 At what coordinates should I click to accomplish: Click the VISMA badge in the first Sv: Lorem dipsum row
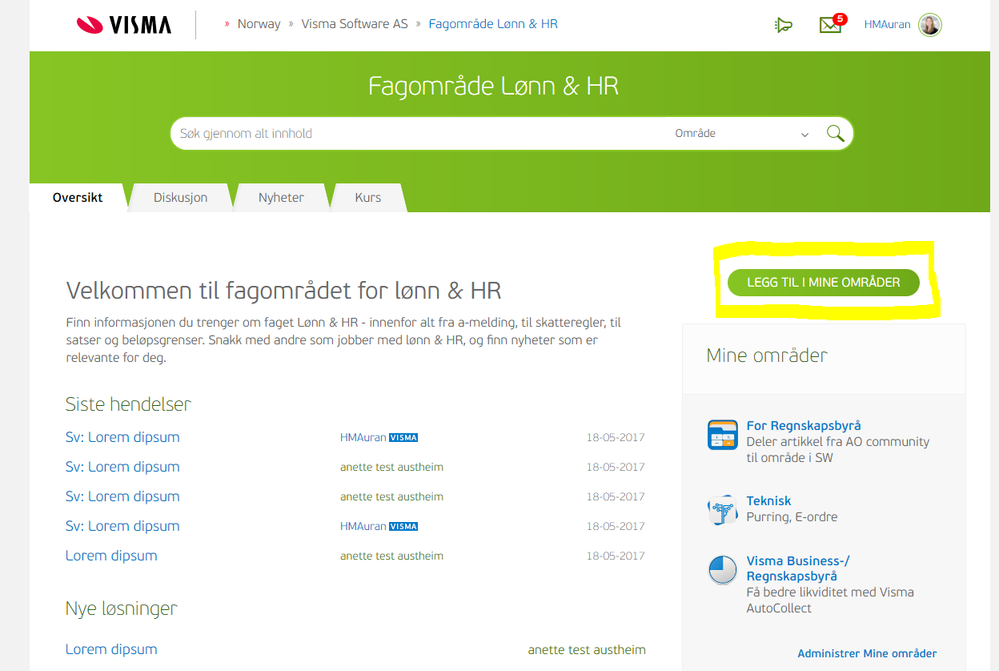[x=403, y=437]
